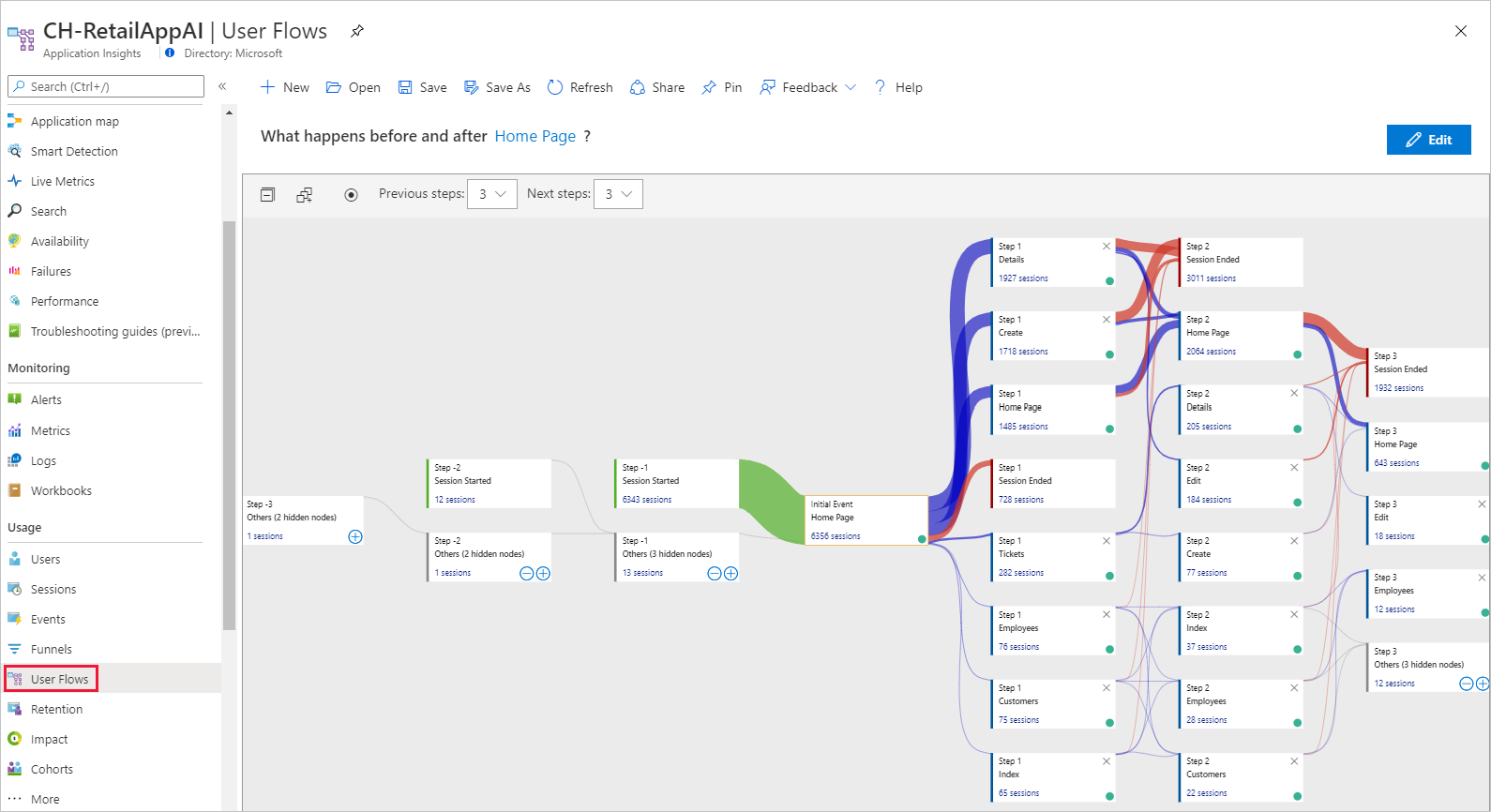Collapse the left navigation menu
This screenshot has height=812, width=1491.
pyautogui.click(x=222, y=86)
